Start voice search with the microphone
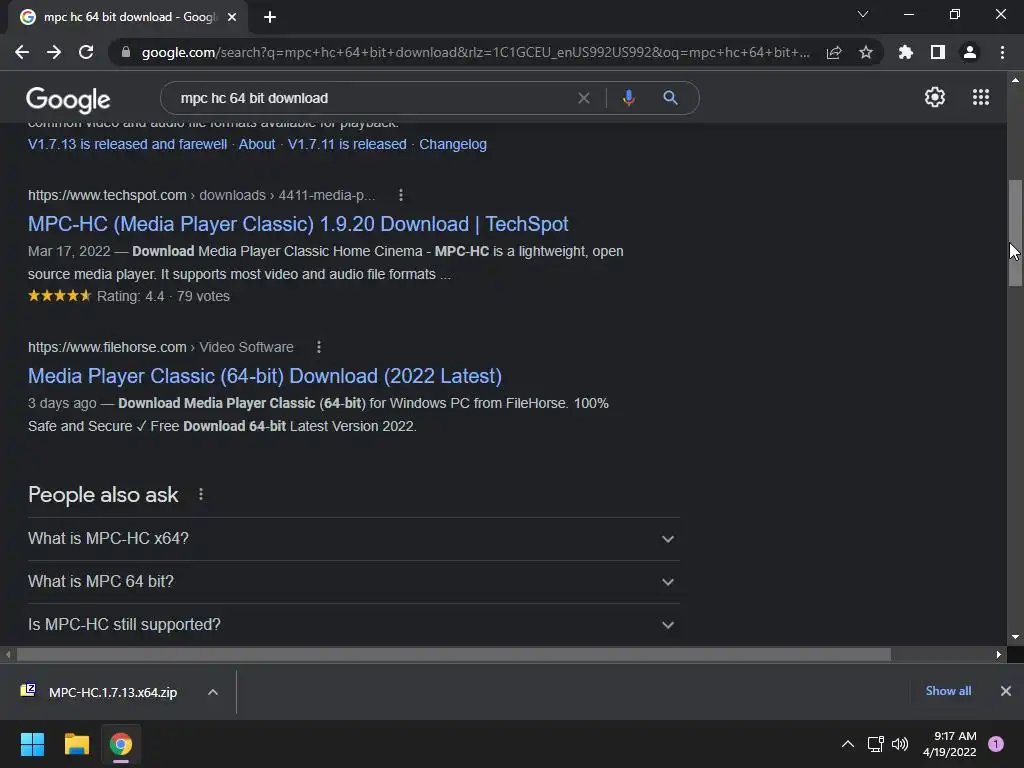 tap(628, 98)
